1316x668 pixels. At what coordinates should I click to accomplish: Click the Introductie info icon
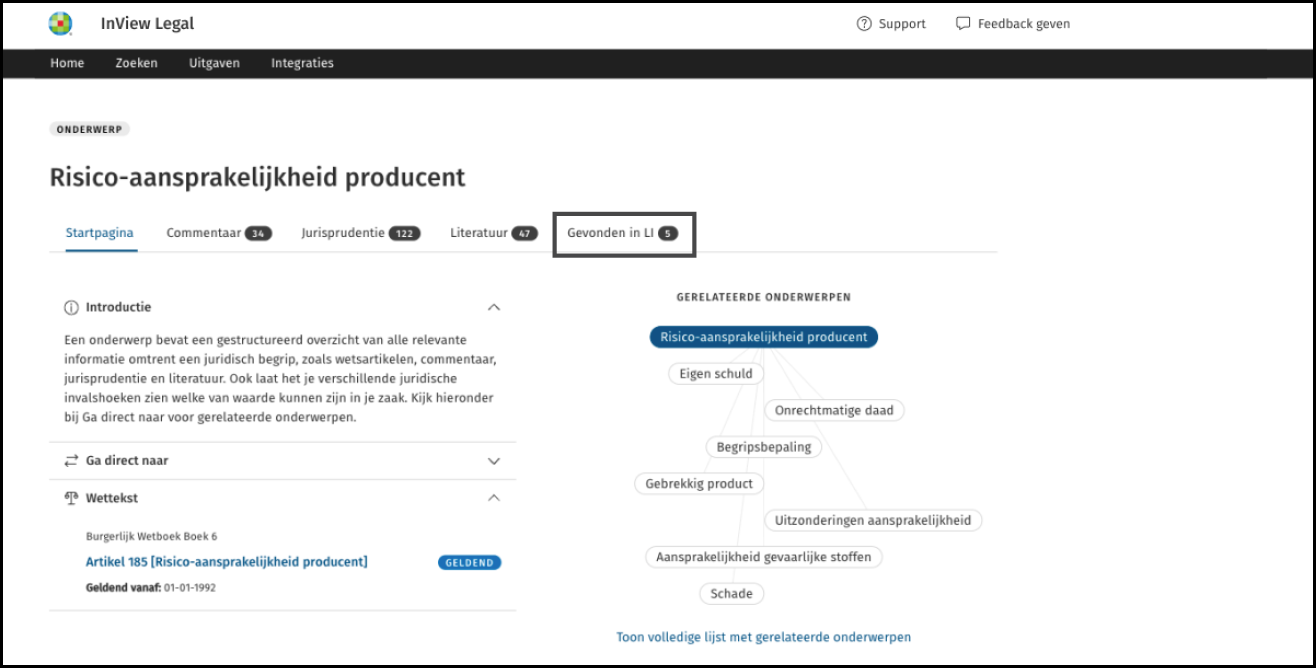(71, 308)
